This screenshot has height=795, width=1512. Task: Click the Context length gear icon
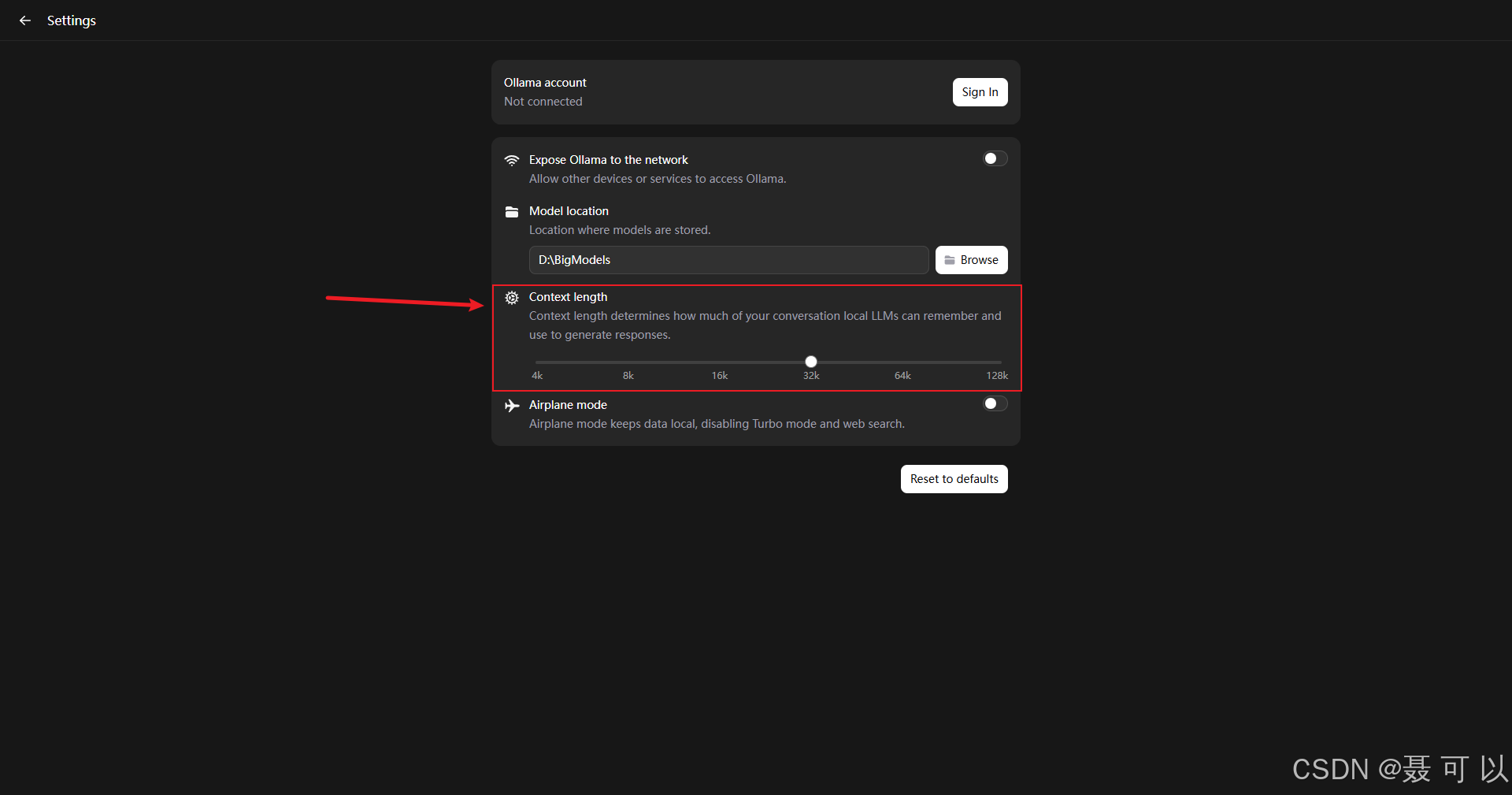pos(512,298)
